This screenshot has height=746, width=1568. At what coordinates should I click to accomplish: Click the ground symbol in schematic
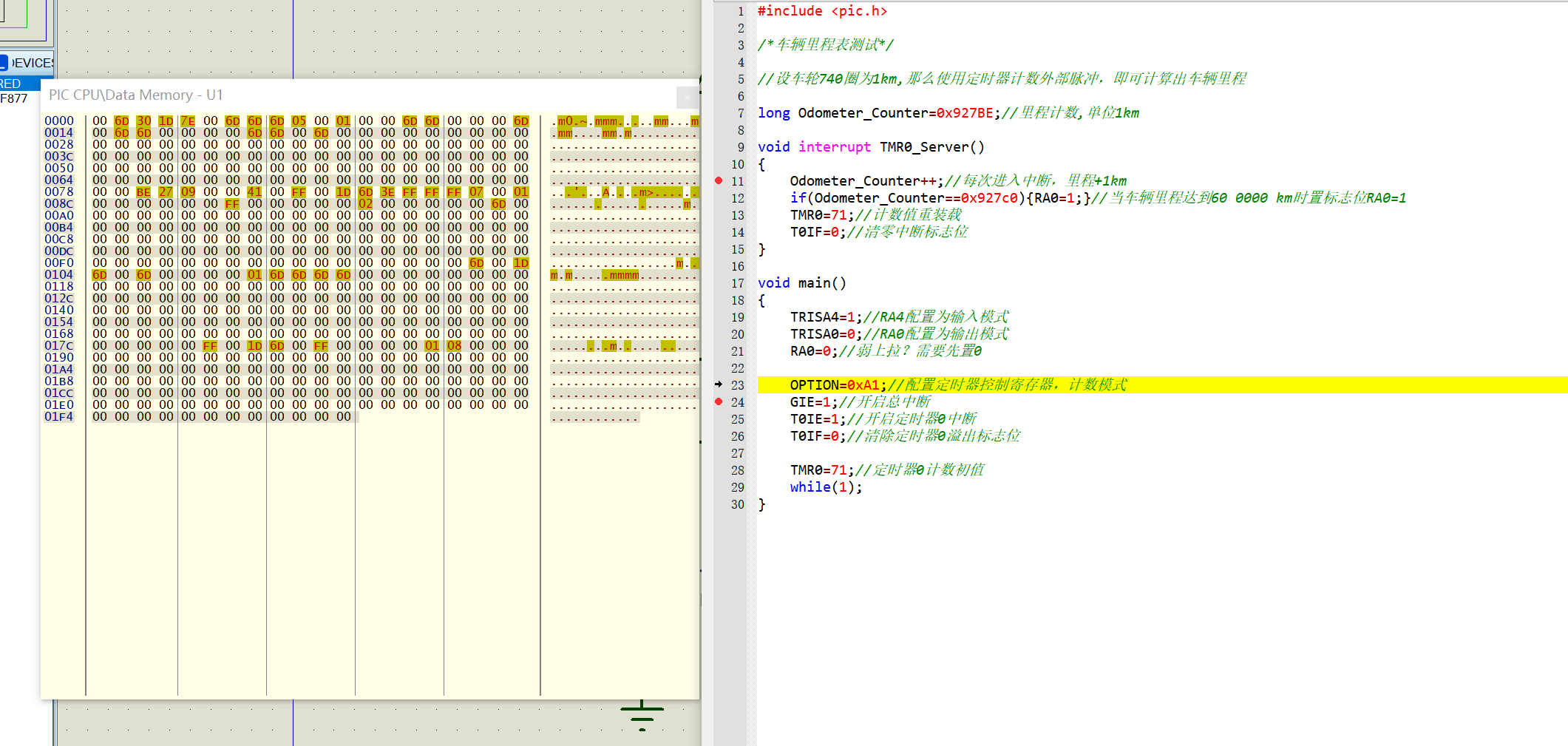642,713
